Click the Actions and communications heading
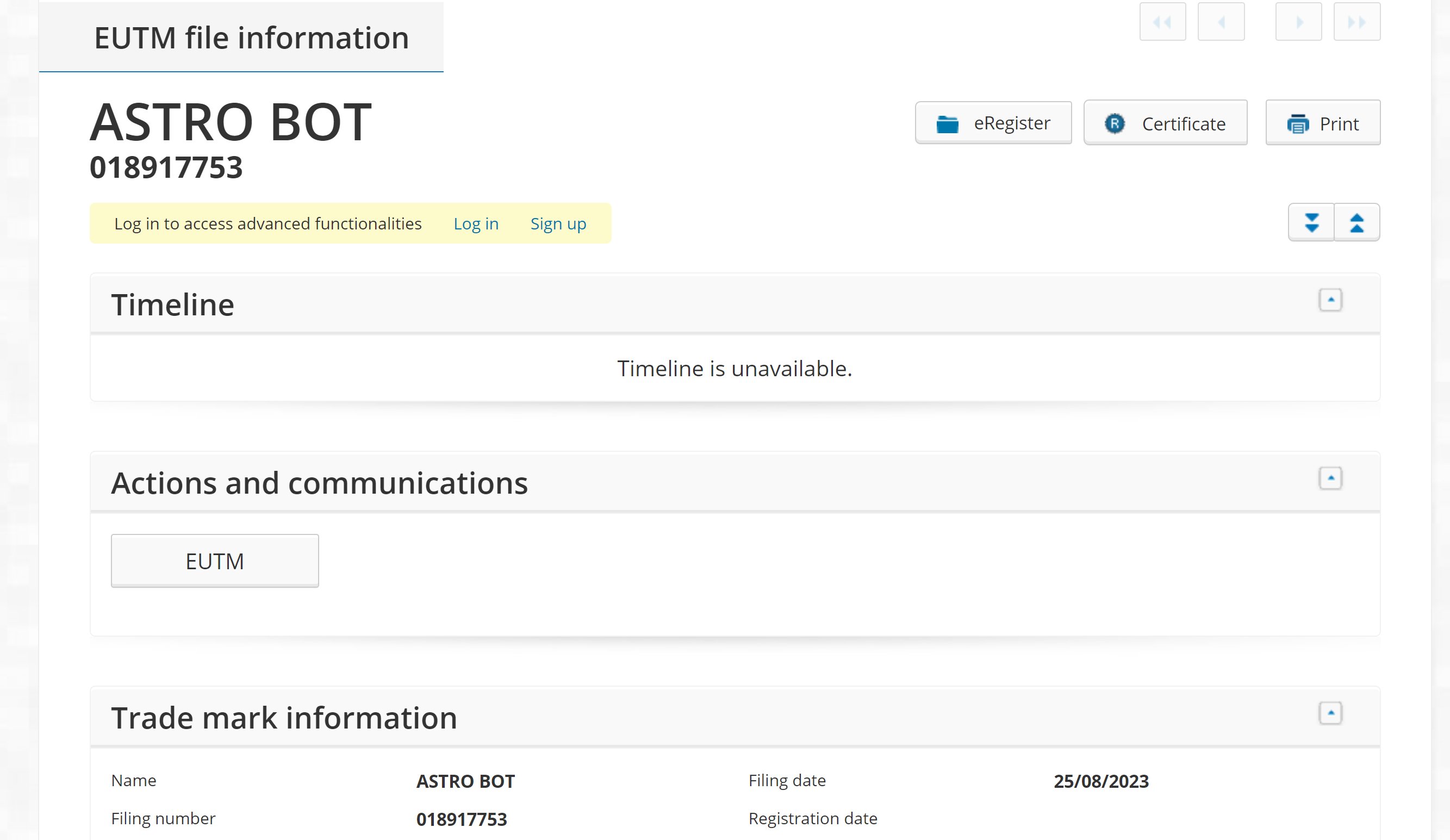This screenshot has width=1450, height=840. (319, 483)
